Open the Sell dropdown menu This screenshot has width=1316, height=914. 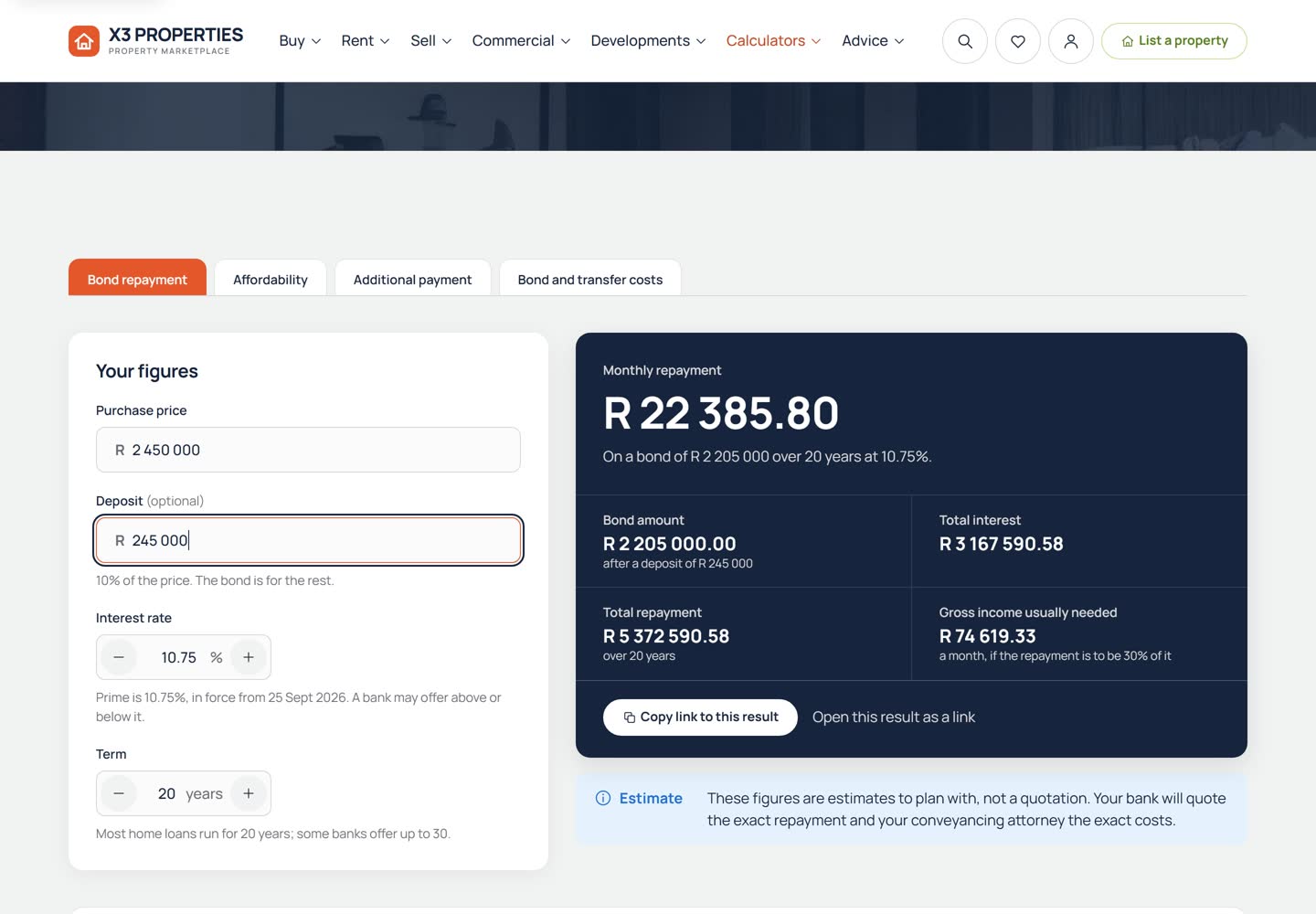pyautogui.click(x=431, y=41)
